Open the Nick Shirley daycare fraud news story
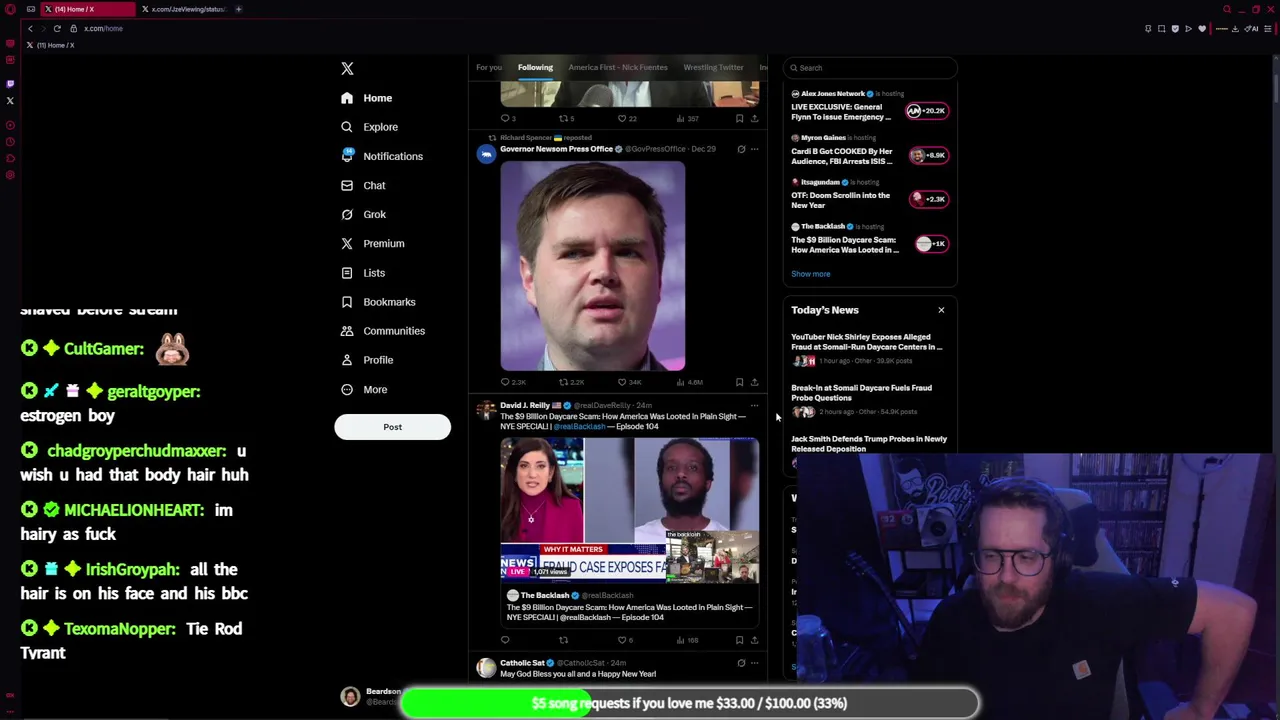This screenshot has width=1280, height=720. (x=868, y=348)
